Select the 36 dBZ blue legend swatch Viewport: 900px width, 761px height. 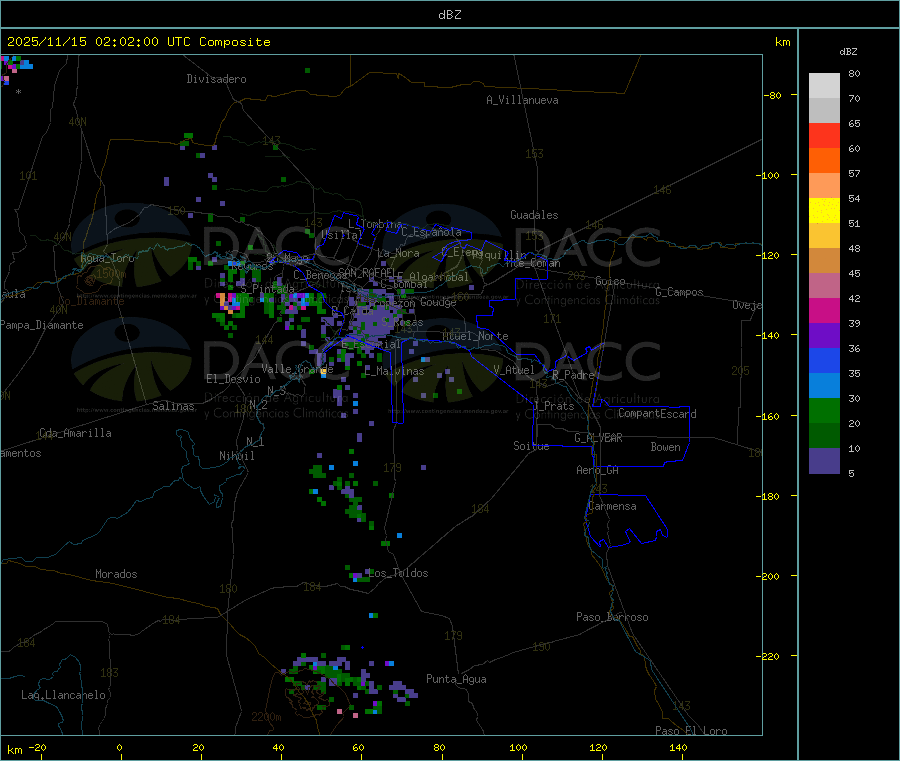tap(824, 360)
